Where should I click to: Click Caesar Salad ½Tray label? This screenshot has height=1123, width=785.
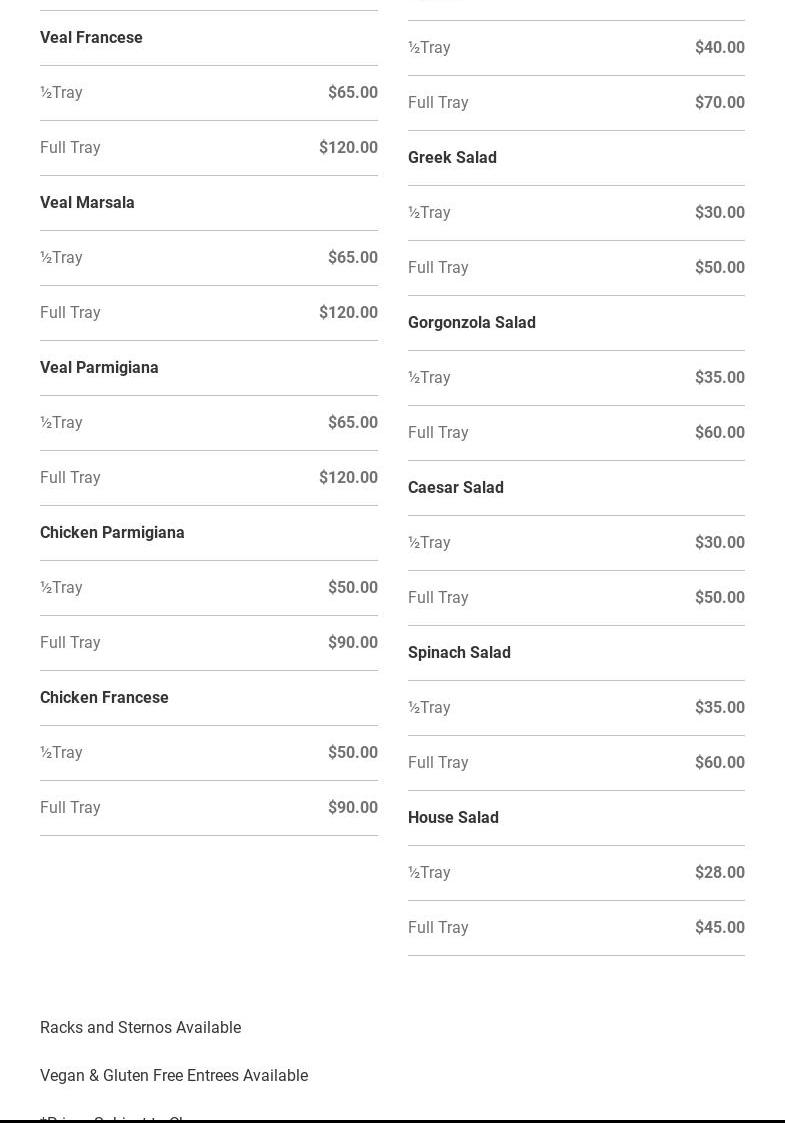[x=429, y=543]
